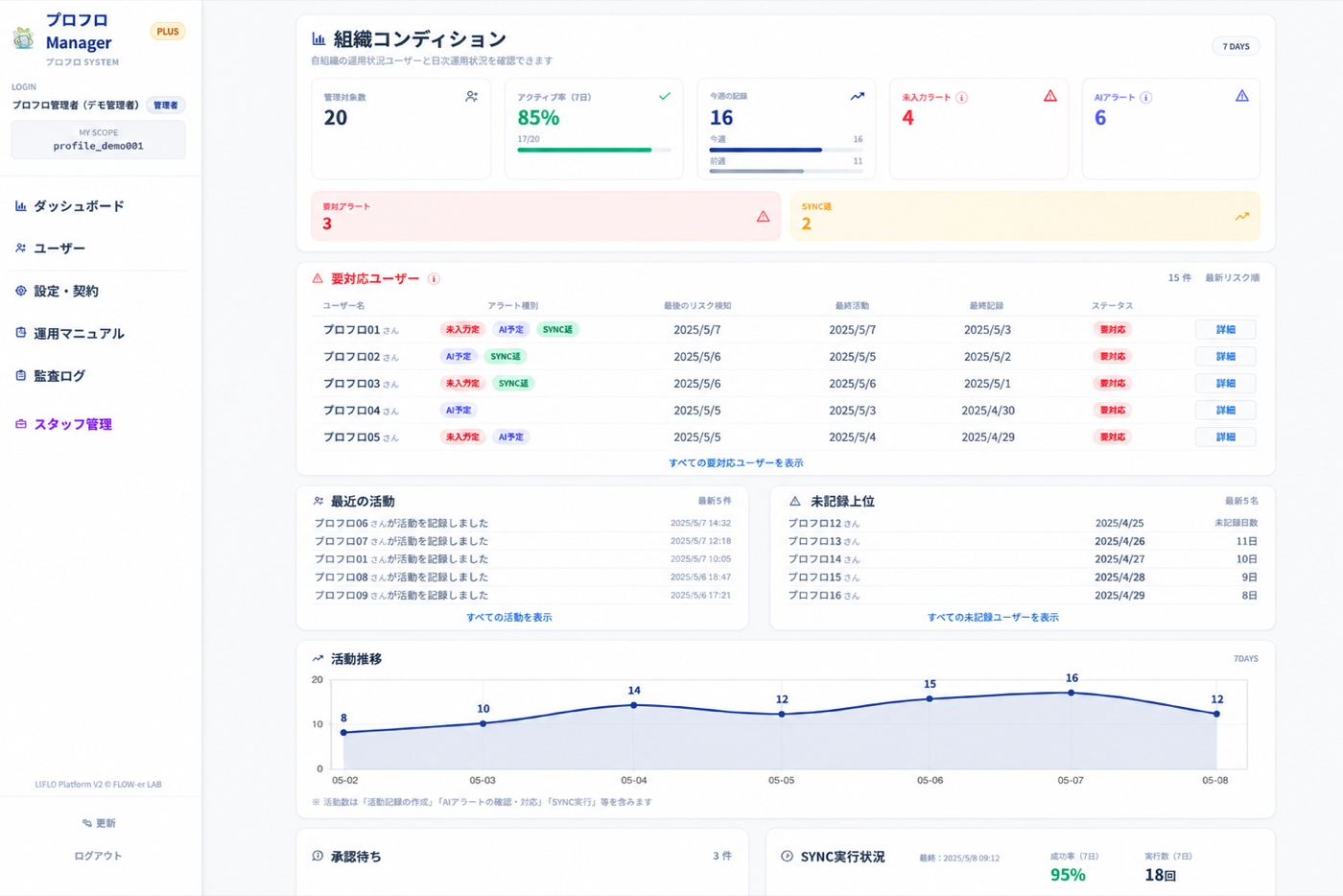Click the 05-02 data point labeled 8

click(344, 733)
